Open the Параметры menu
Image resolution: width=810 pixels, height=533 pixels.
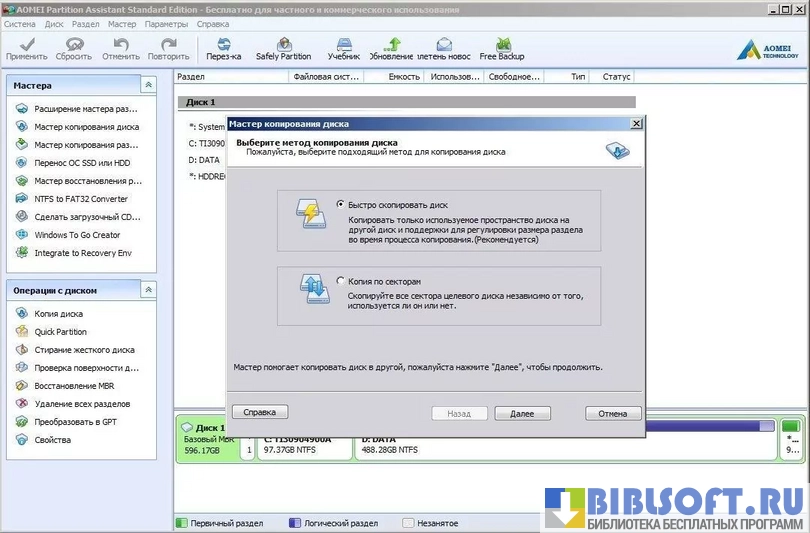pos(165,23)
